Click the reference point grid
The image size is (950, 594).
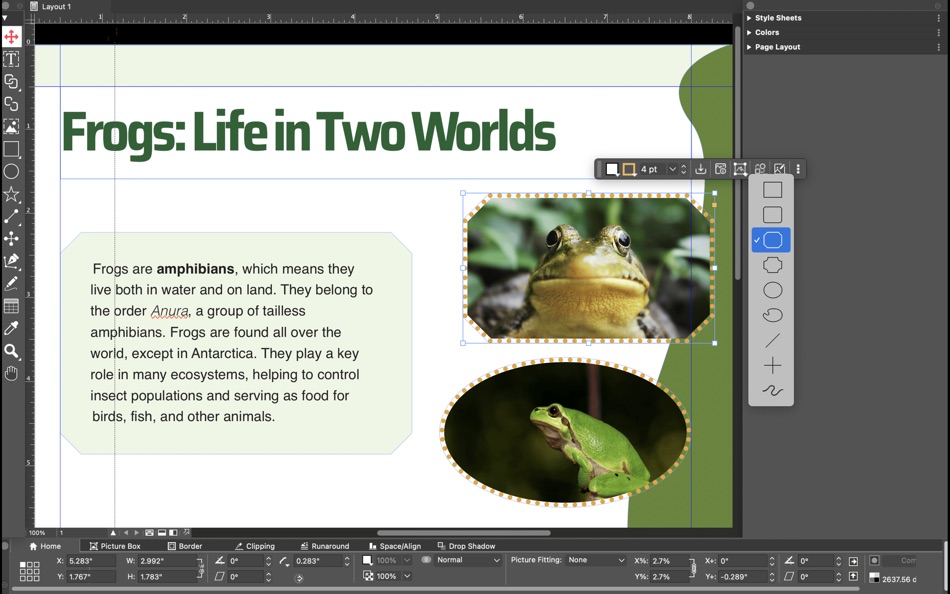pyautogui.click(x=29, y=571)
